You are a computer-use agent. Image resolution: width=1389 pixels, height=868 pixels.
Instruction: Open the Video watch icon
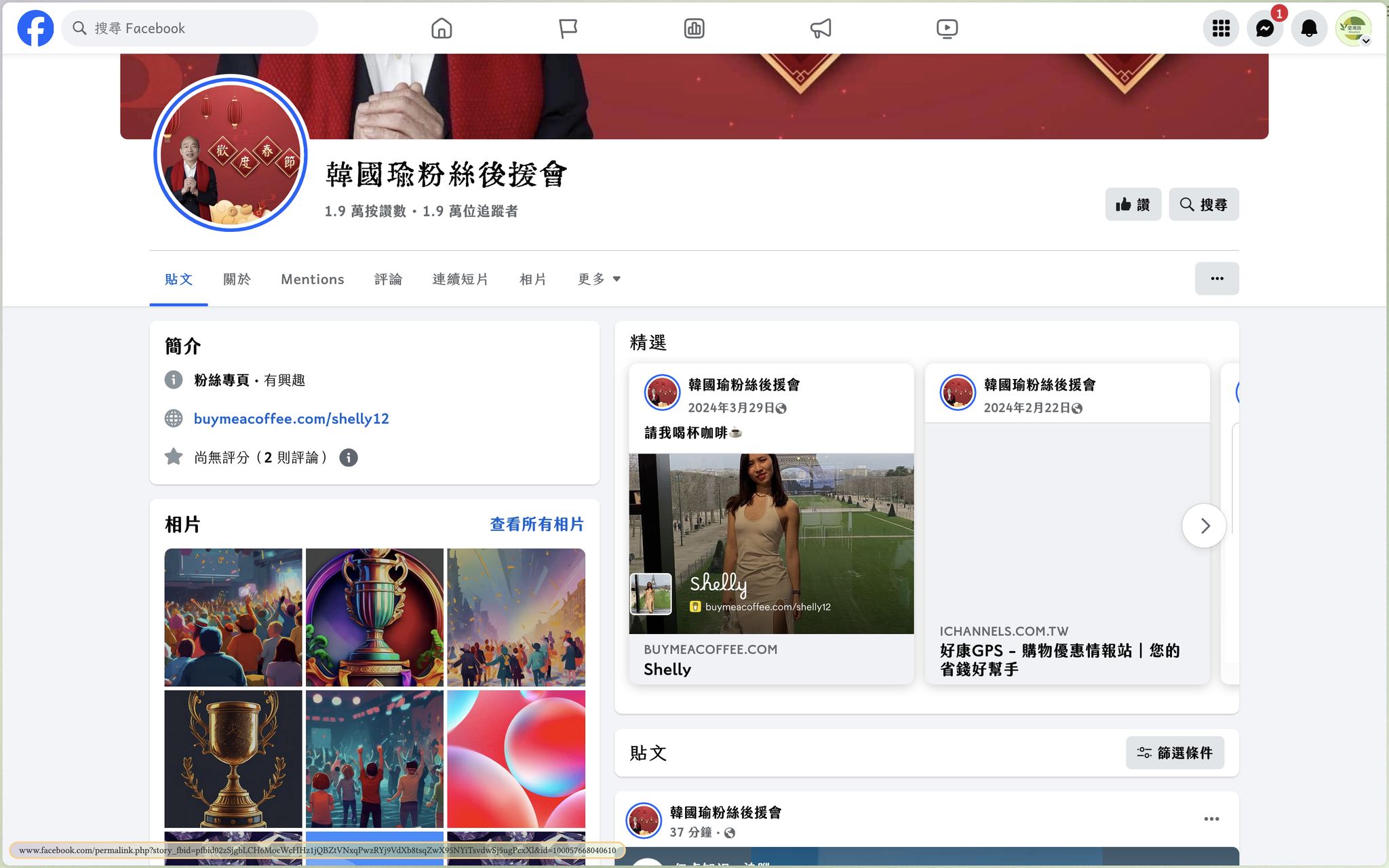[947, 28]
